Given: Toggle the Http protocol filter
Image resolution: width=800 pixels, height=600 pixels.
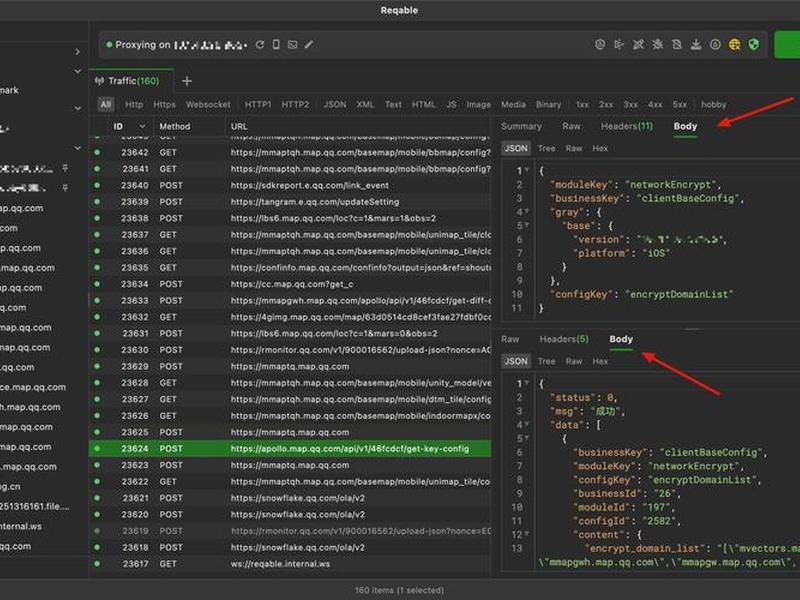Looking at the screenshot, I should click(134, 104).
